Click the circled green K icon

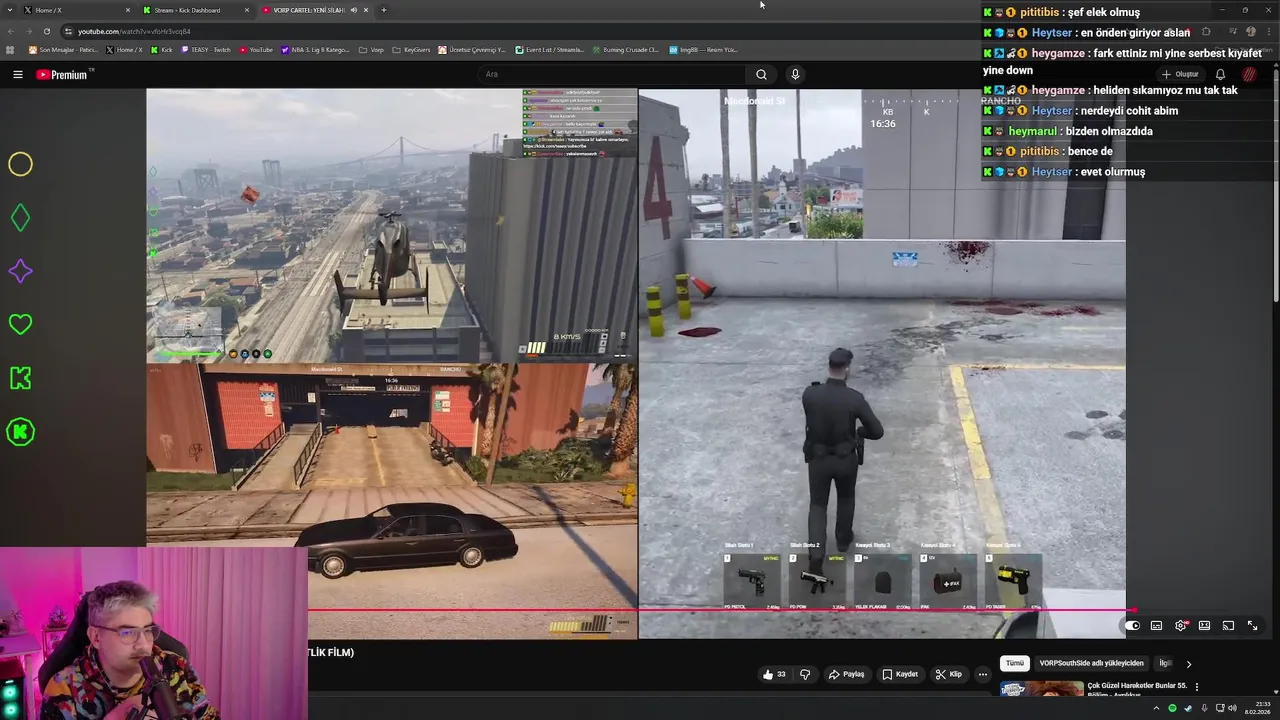(20, 432)
